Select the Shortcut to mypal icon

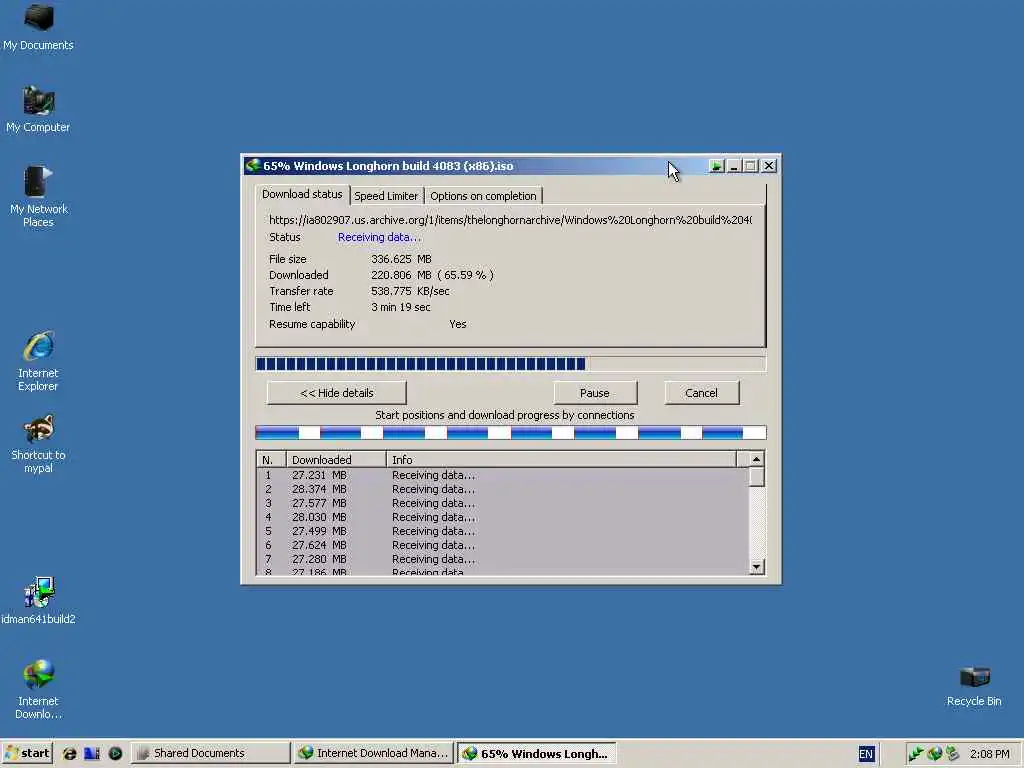[38, 443]
